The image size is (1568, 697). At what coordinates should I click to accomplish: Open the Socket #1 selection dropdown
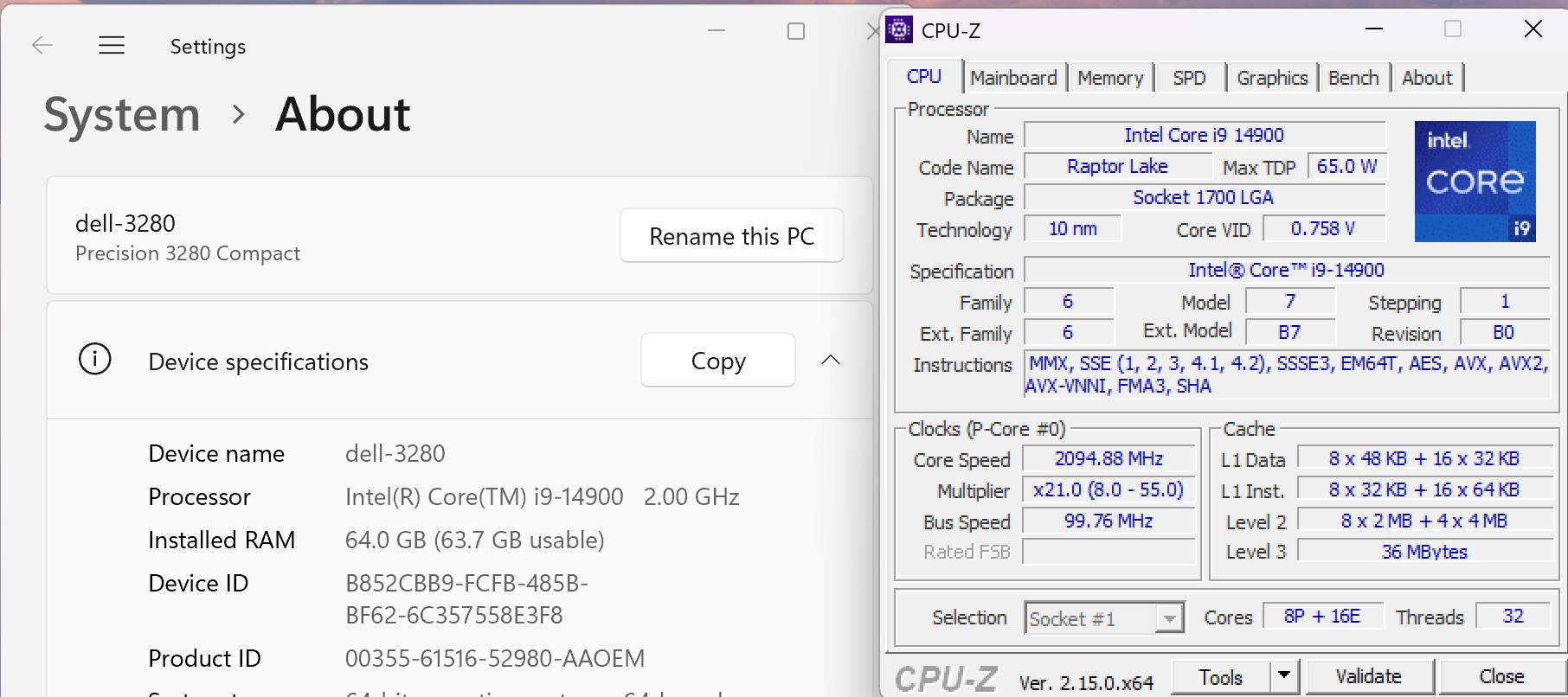pos(1169,618)
